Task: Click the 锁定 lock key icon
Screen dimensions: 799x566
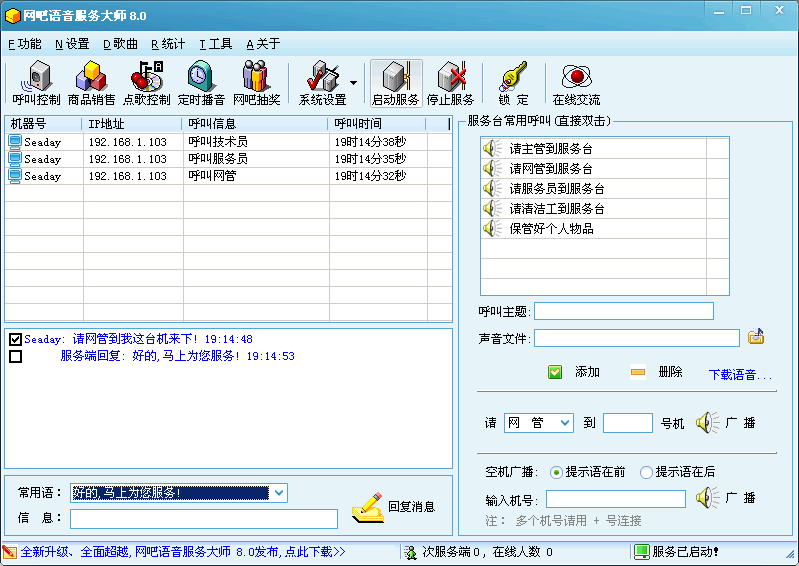Action: [x=513, y=84]
